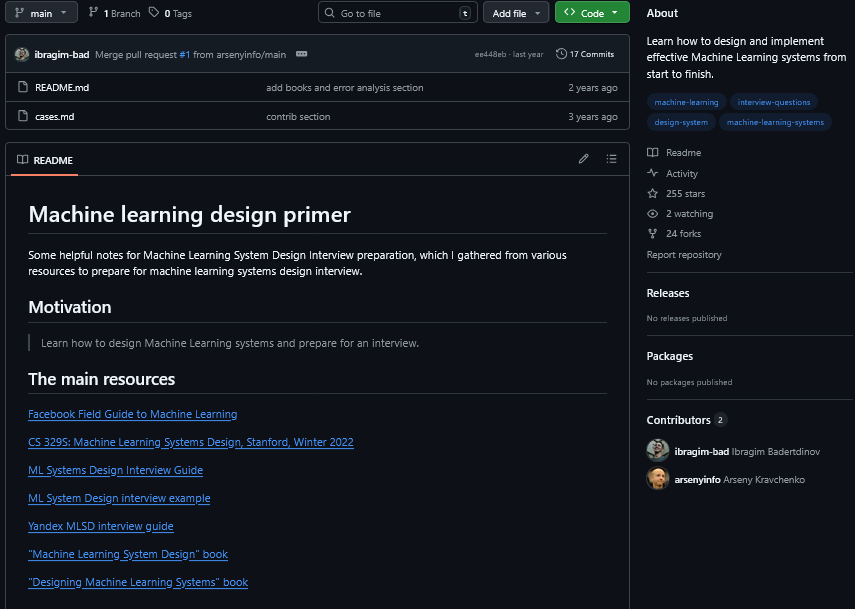
Task: Open ibragim-bad Ibragim Badertdinov contributor profile
Action: (x=747, y=452)
